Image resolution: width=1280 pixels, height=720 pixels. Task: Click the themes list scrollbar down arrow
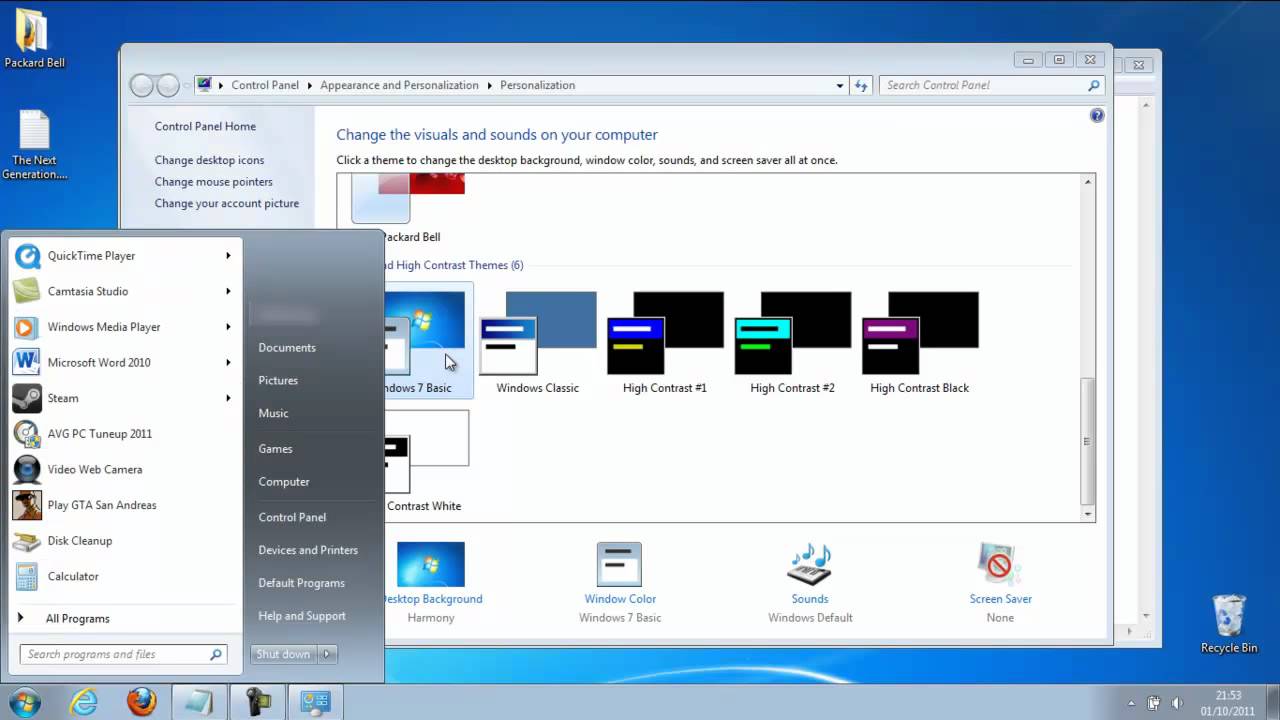point(1088,513)
